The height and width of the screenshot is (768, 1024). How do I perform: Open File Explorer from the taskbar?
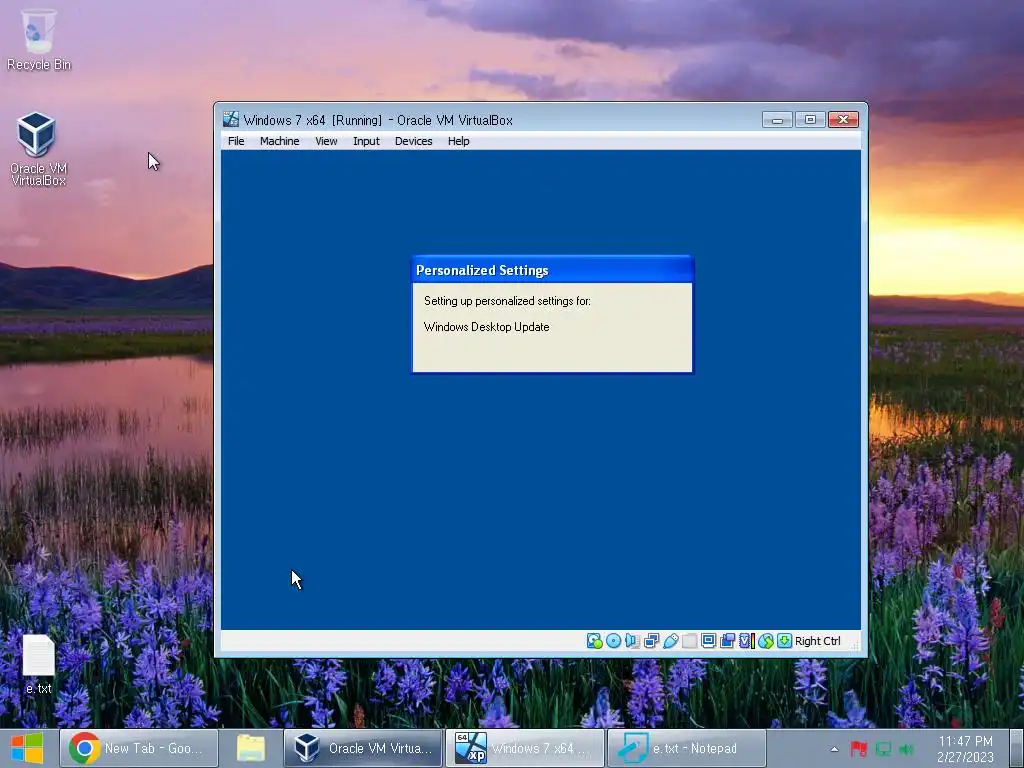point(251,748)
